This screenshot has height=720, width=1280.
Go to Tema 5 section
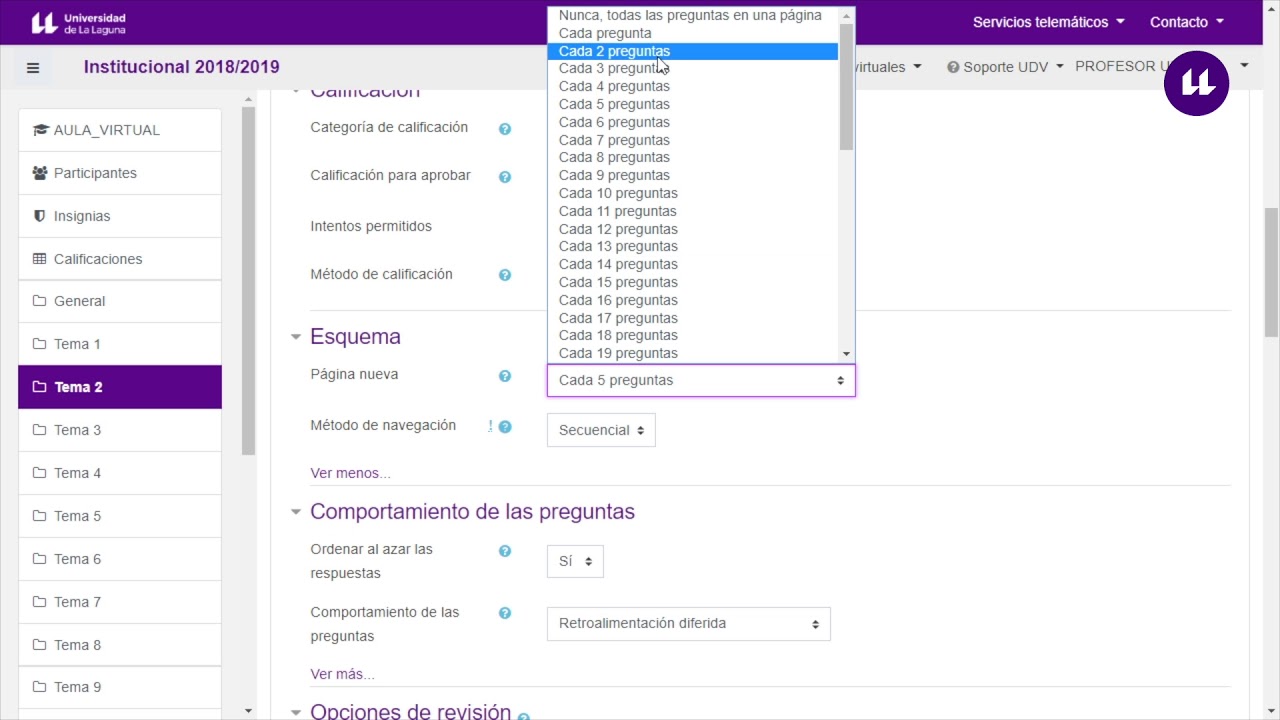click(x=120, y=516)
